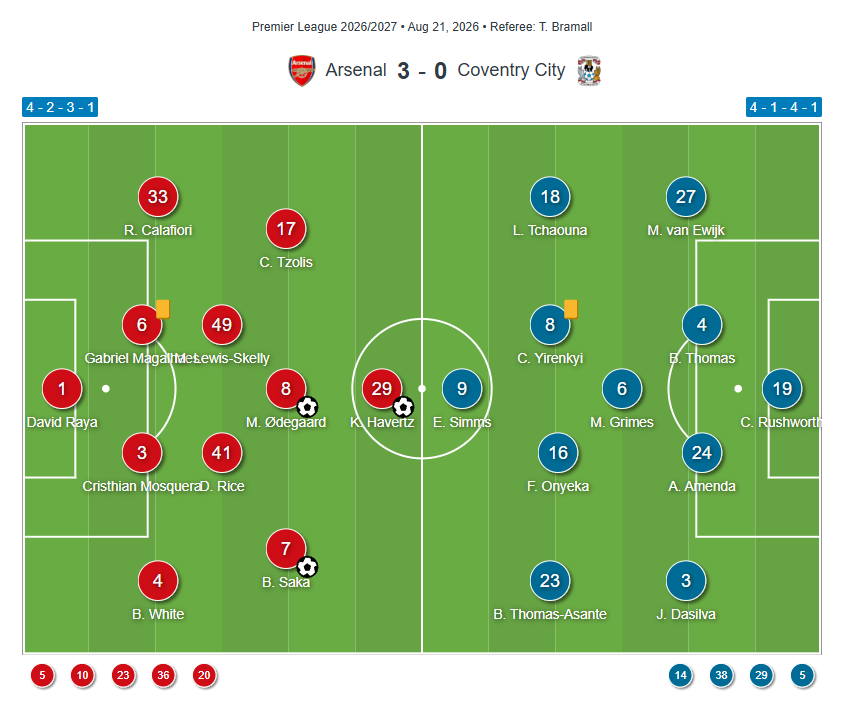Viewport: 847px width, 708px height.
Task: Select M. Grimes's number 6 marker
Action: (x=622, y=388)
